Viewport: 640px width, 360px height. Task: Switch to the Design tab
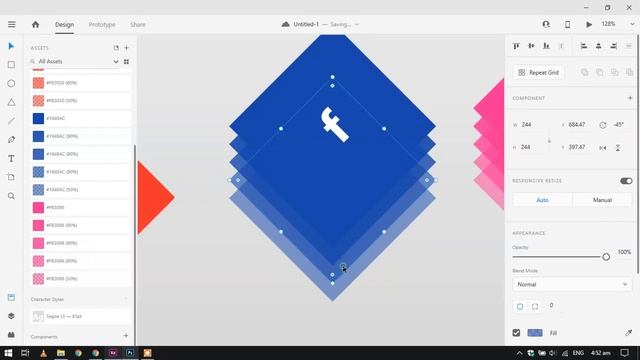pyautogui.click(x=64, y=24)
